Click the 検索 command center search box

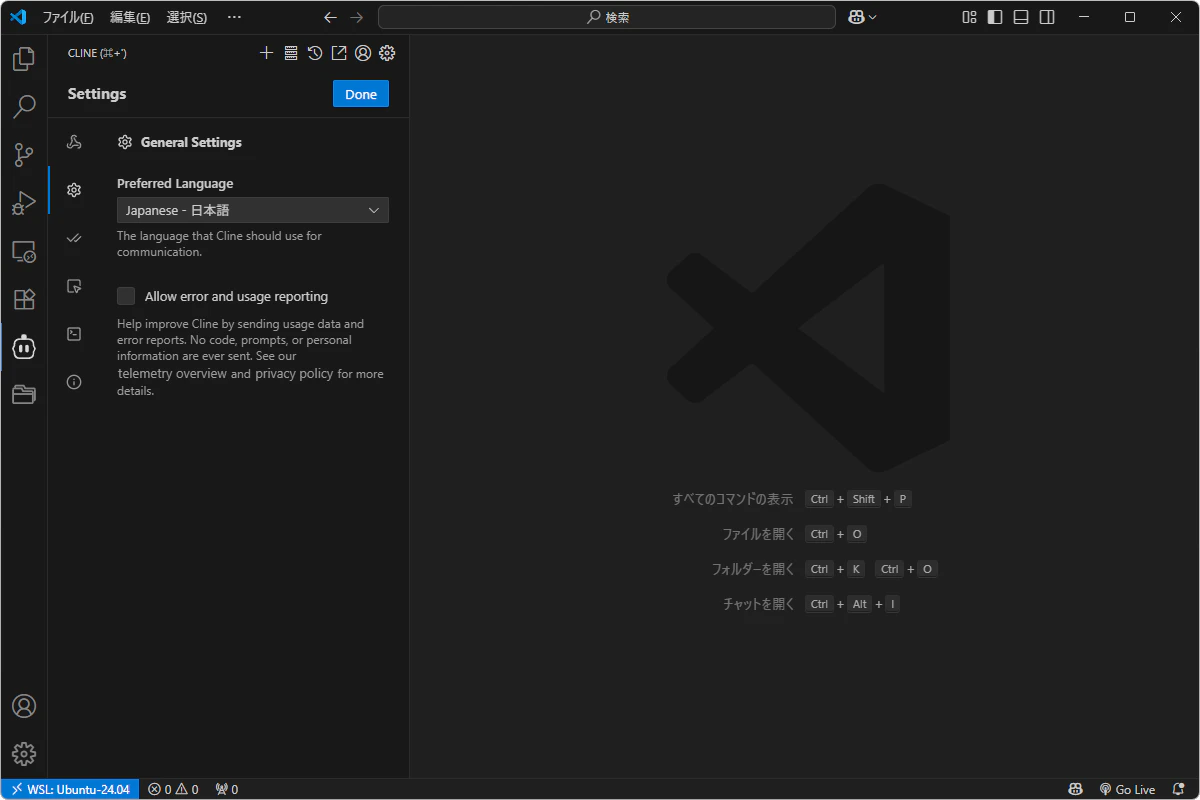607,17
